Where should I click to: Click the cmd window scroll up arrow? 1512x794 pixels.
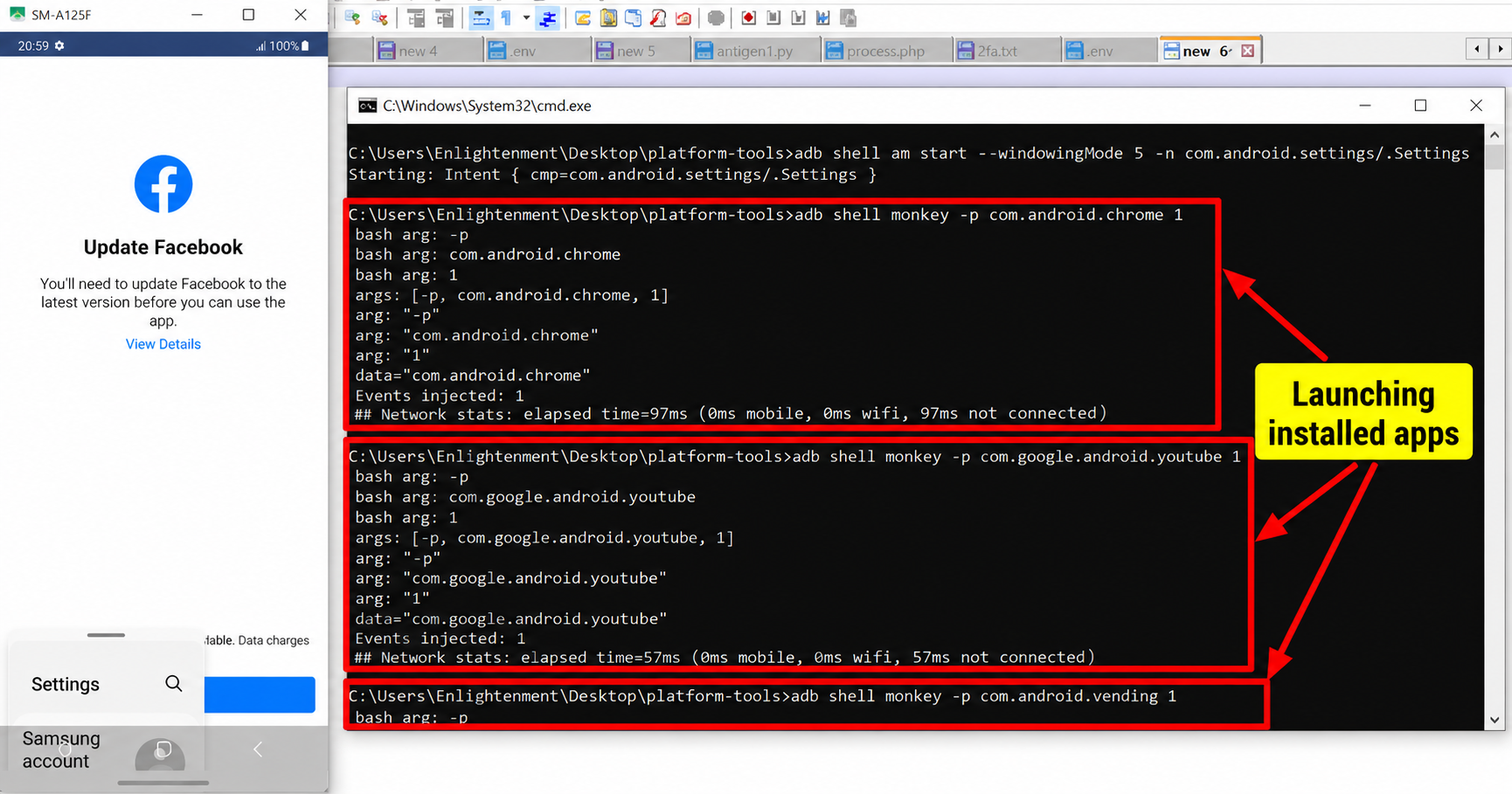pos(1495,135)
